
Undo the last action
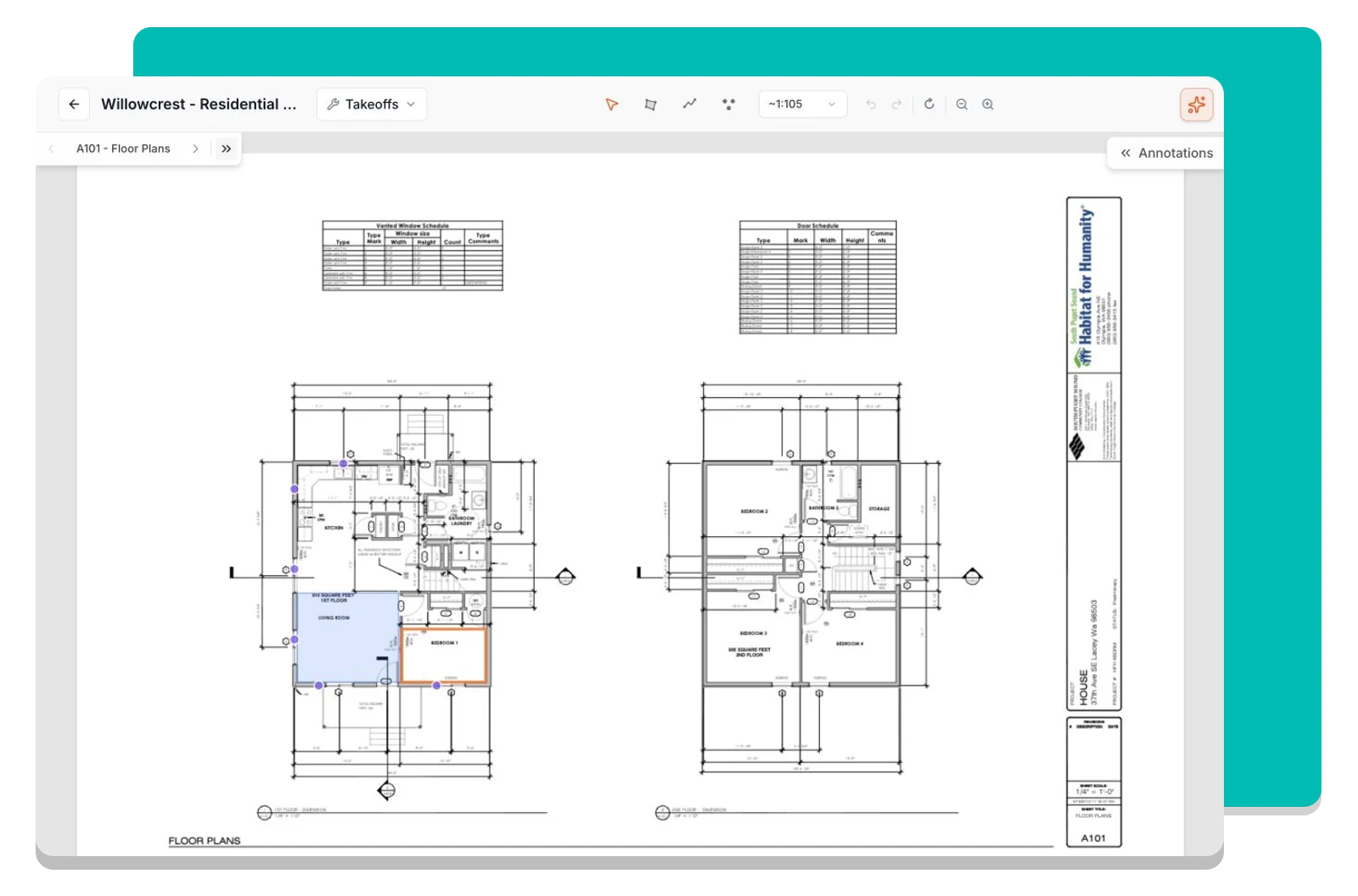(871, 104)
